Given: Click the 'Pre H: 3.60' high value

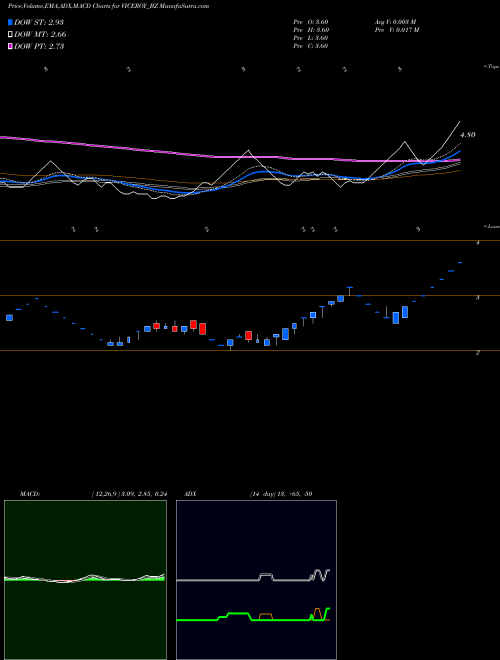Looking at the screenshot, I should point(311,30).
